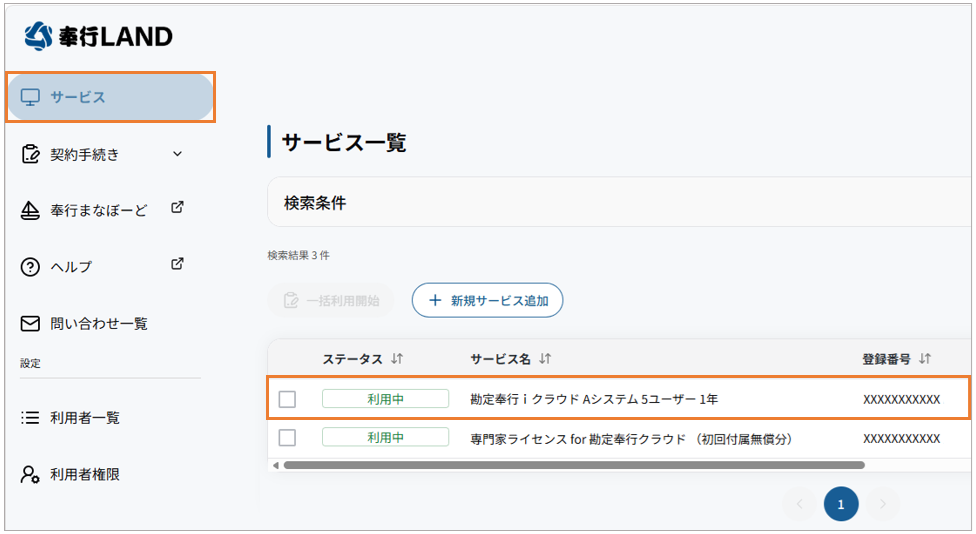Click the 利用者権限 user-gear icon

pyautogui.click(x=30, y=474)
